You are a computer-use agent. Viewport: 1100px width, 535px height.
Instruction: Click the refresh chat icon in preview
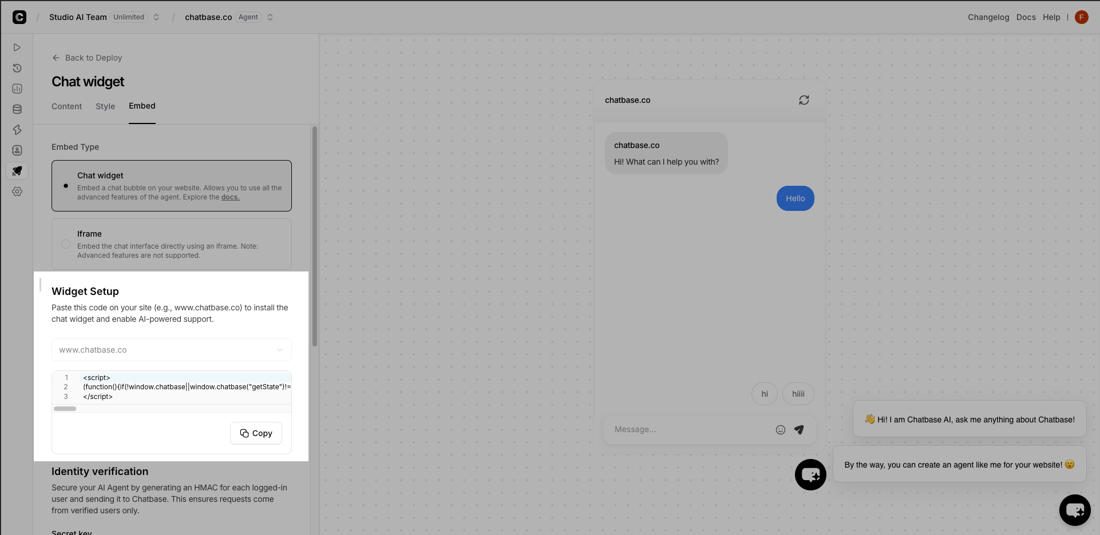(804, 100)
